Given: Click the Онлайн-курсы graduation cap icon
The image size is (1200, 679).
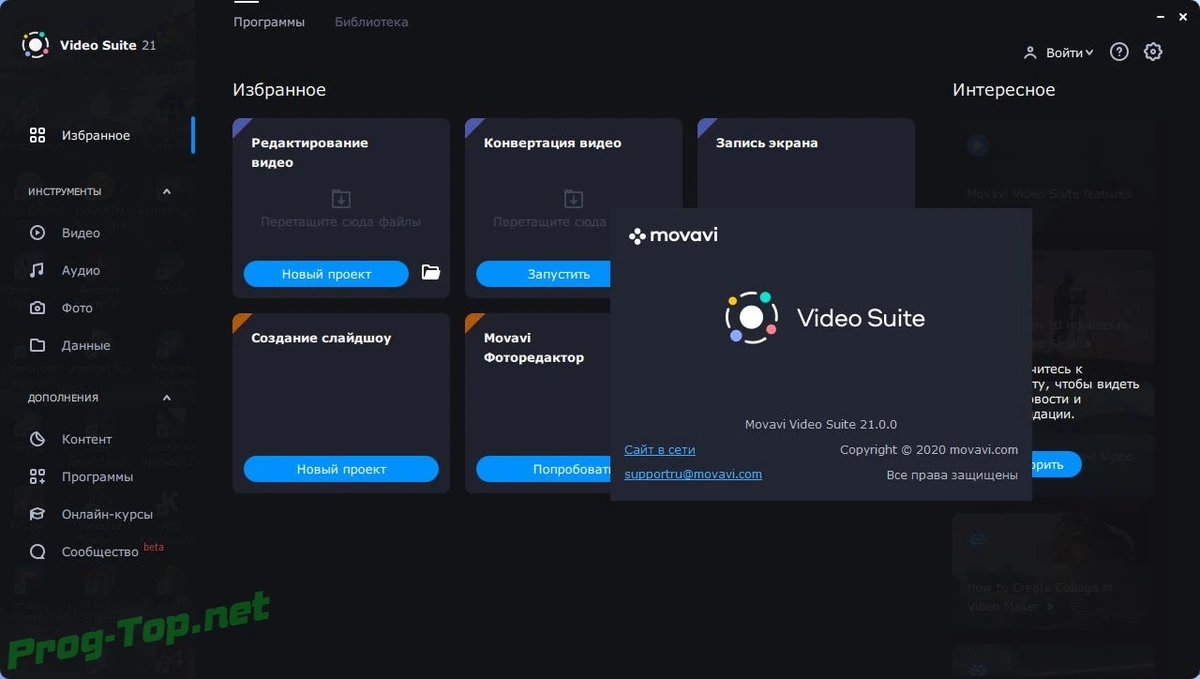Looking at the screenshot, I should 37,514.
